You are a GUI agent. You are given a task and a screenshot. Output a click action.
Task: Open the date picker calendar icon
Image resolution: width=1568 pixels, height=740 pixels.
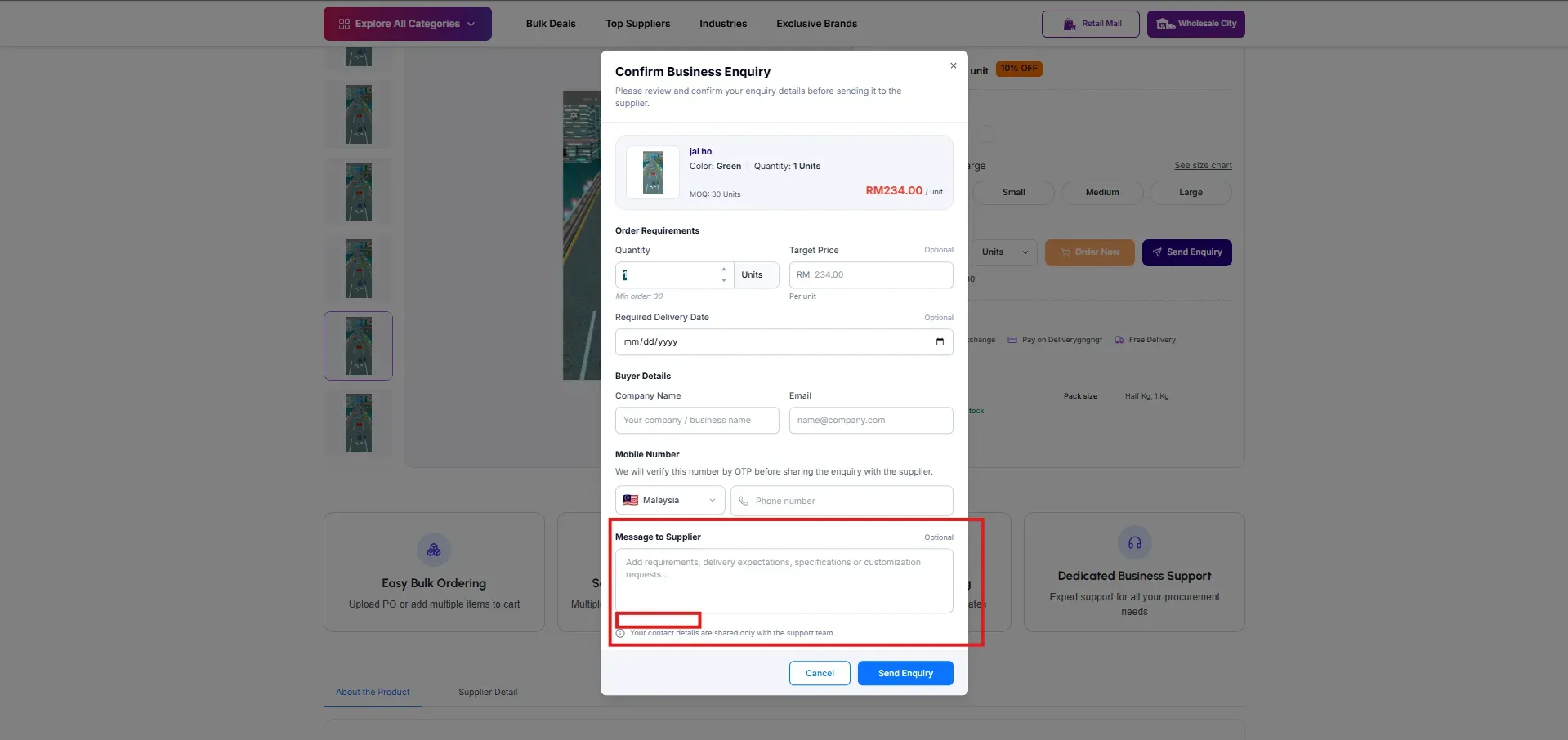[x=940, y=342]
